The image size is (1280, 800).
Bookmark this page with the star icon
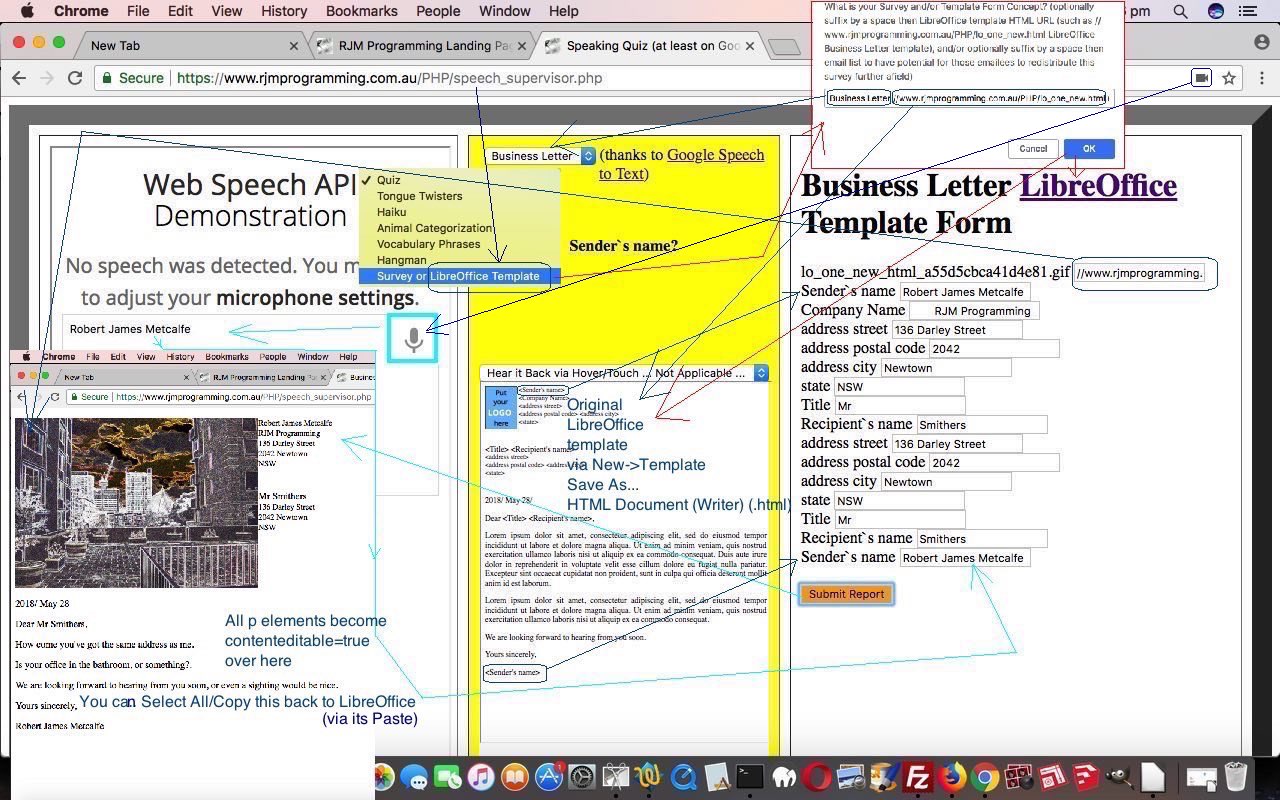pos(1229,78)
